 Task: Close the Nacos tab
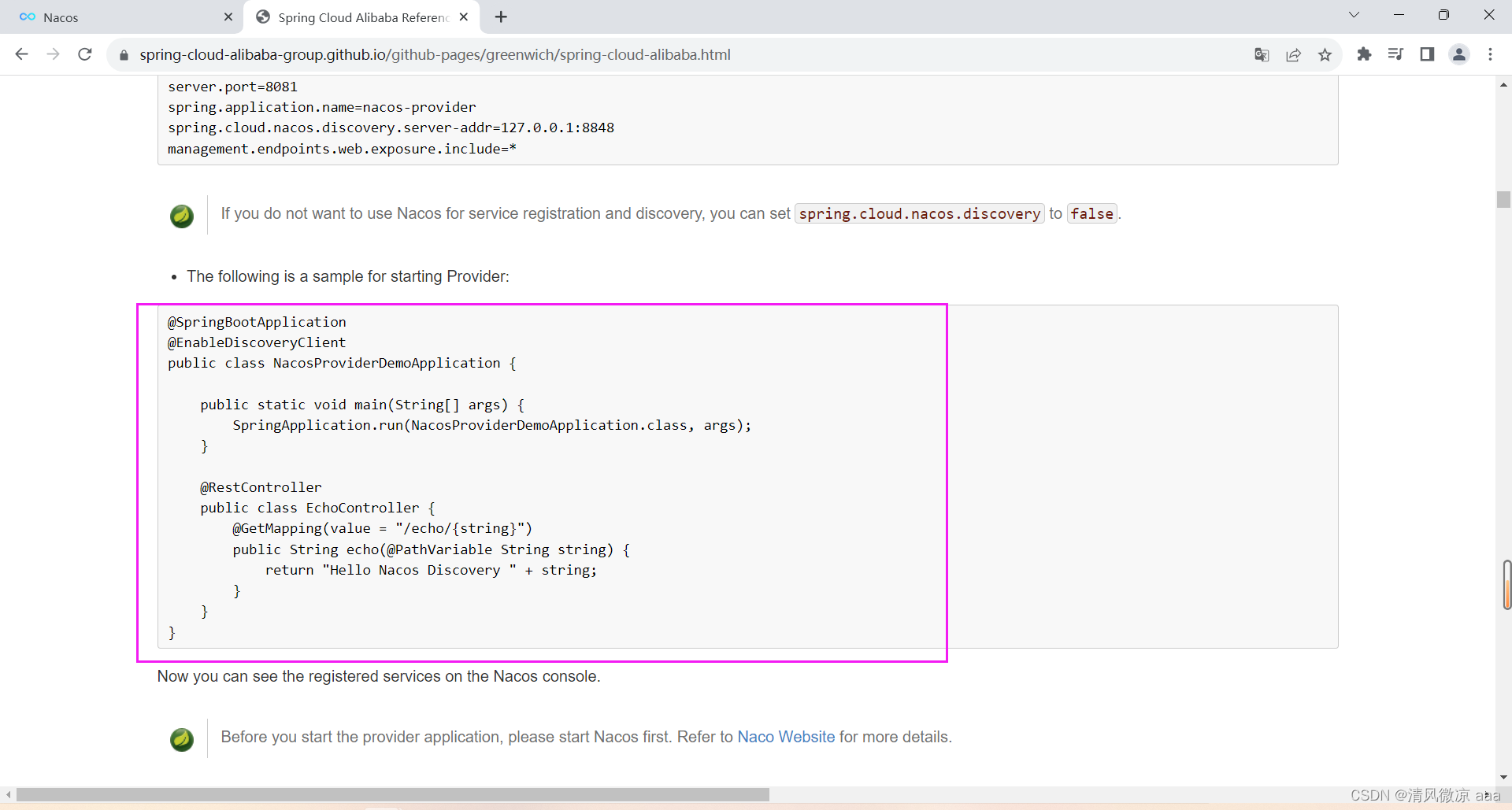[x=228, y=17]
